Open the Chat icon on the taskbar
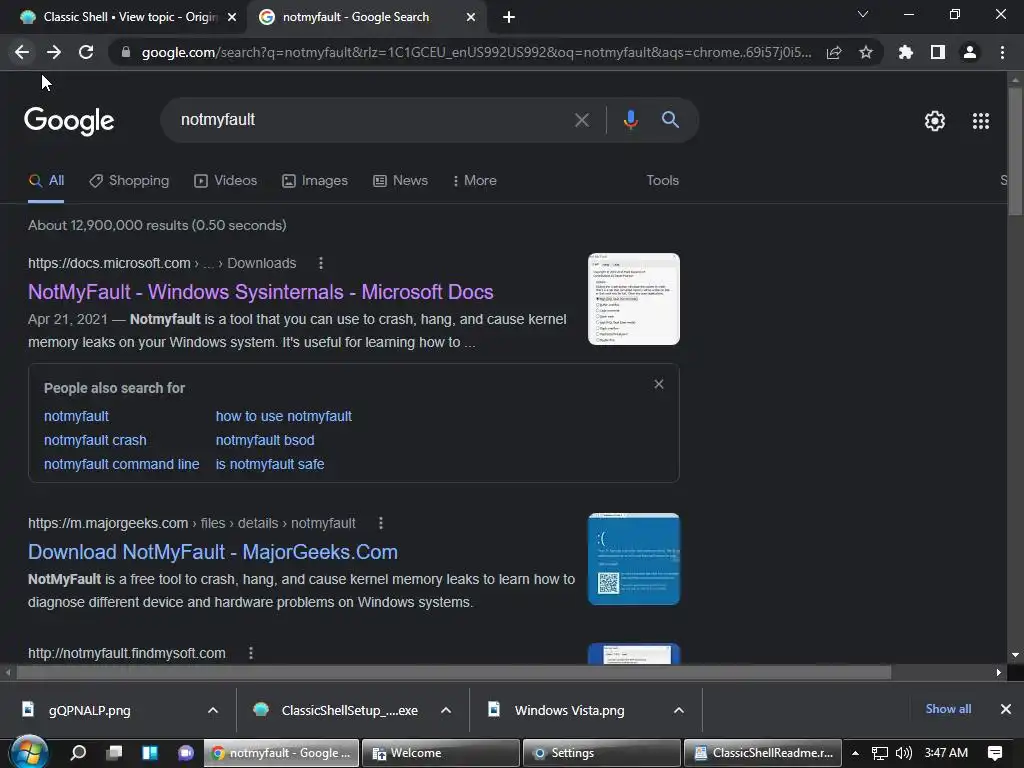 [x=186, y=753]
